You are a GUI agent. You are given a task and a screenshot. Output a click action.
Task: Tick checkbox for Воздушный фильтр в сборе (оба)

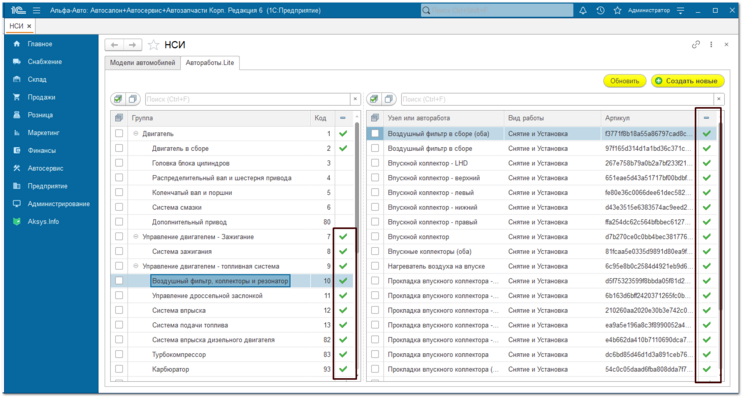coord(375,134)
